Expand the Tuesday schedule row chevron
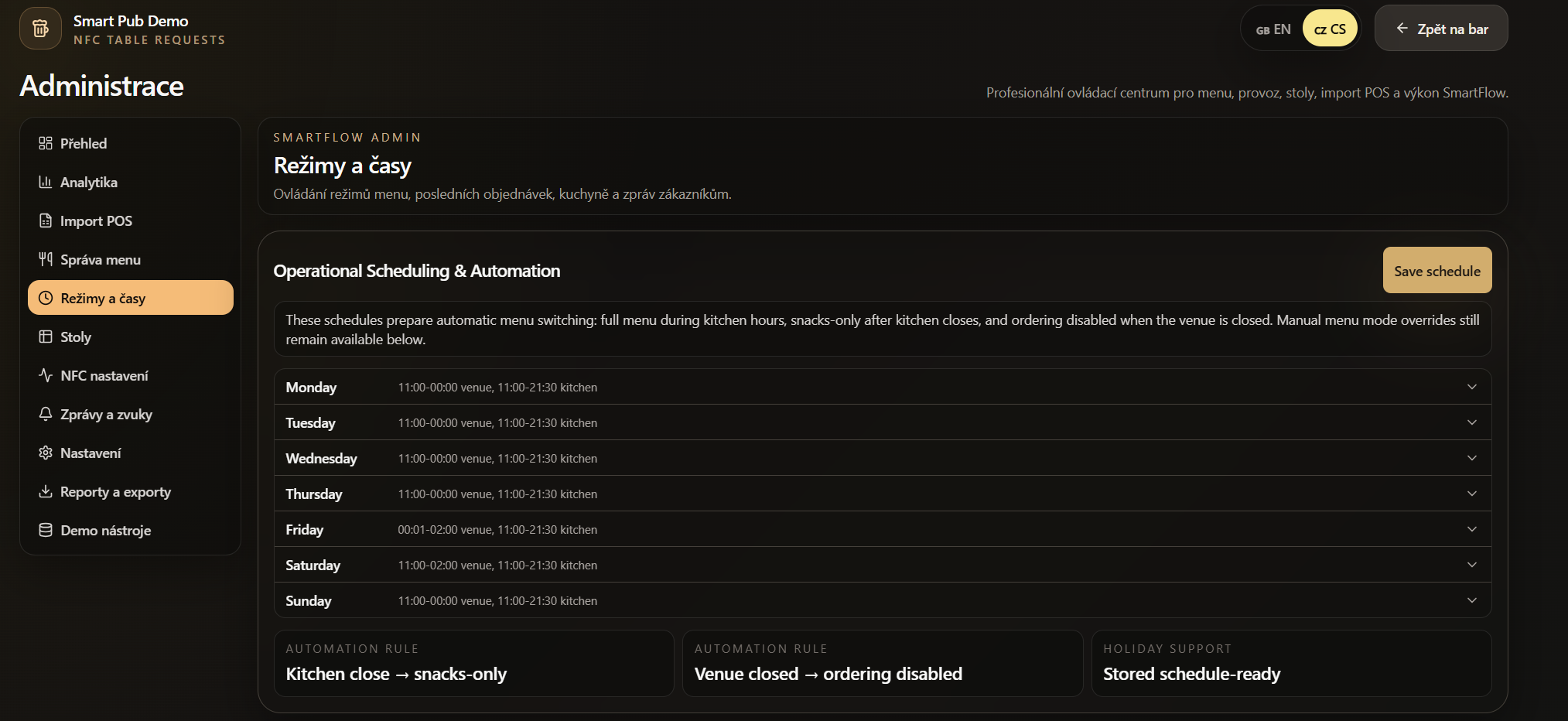Screen dimensions: 1568x721 point(1472,422)
